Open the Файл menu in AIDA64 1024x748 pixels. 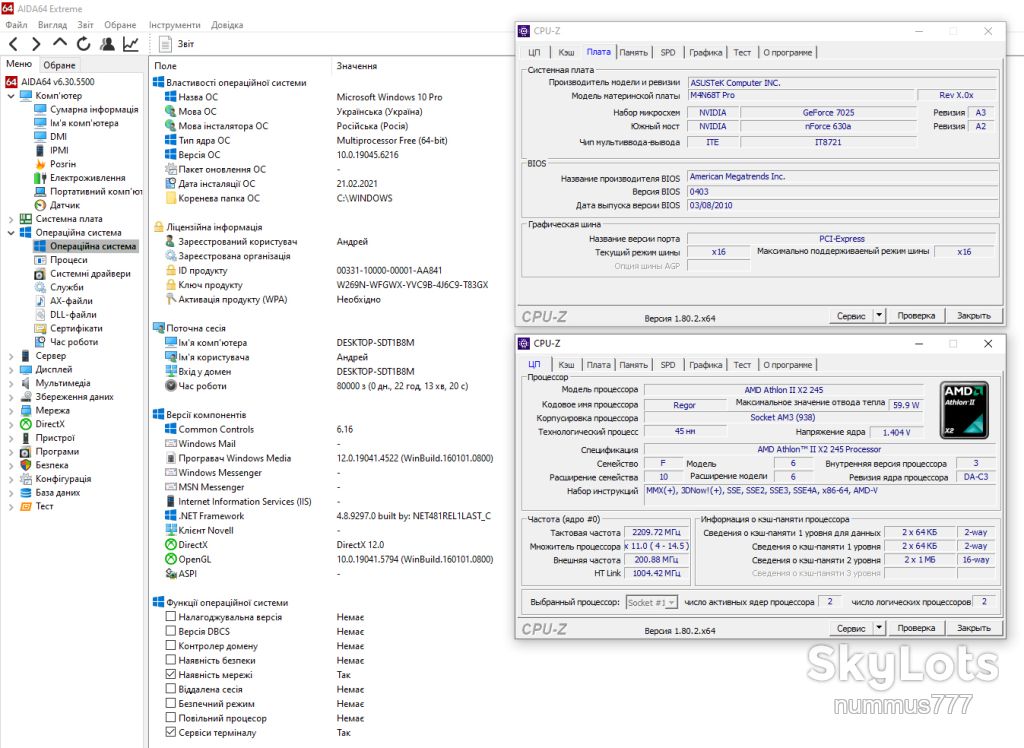(x=16, y=25)
